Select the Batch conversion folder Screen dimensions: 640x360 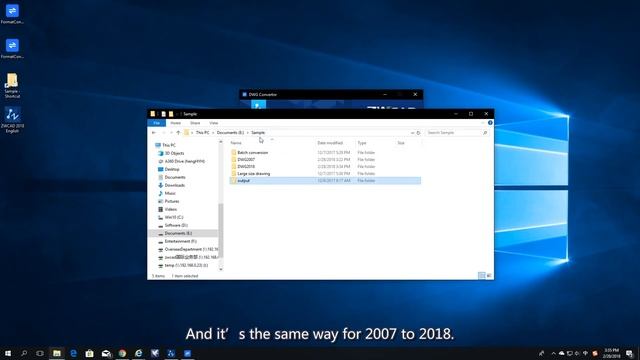tap(252, 153)
